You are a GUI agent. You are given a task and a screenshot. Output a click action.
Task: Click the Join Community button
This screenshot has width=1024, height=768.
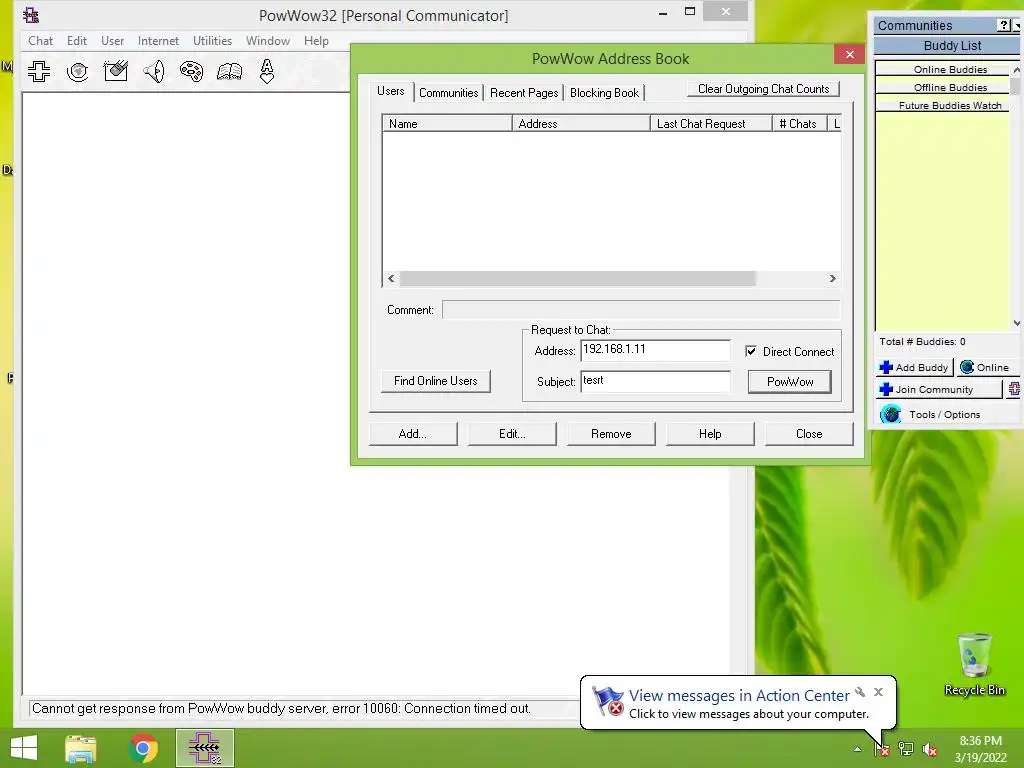pyautogui.click(x=938, y=389)
